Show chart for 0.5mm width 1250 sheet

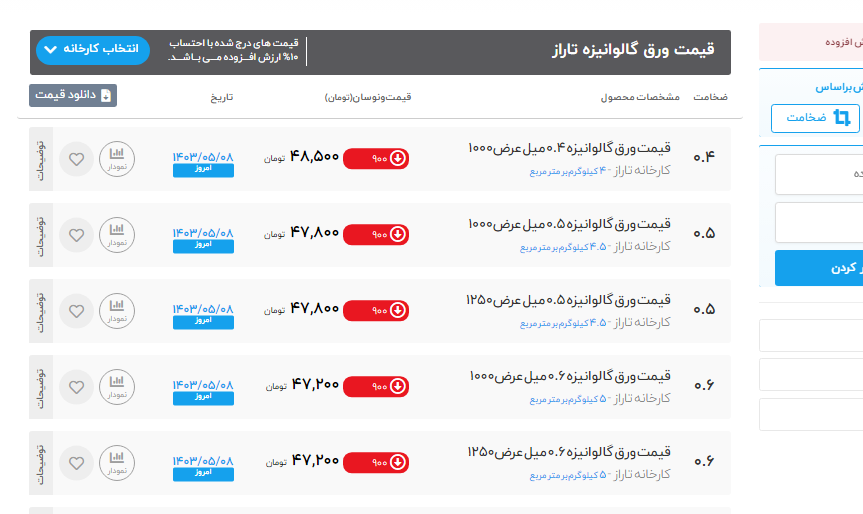click(x=117, y=310)
